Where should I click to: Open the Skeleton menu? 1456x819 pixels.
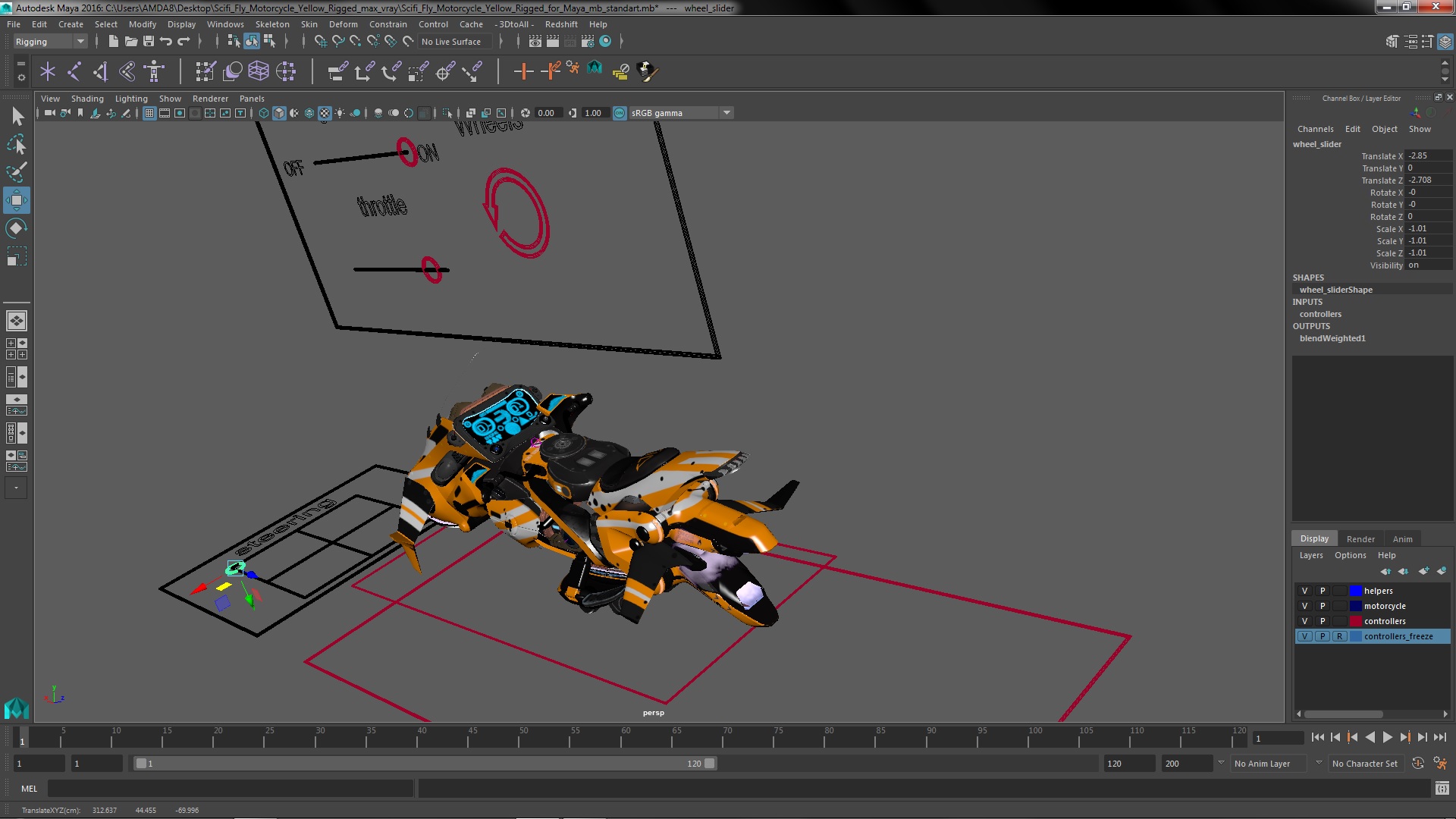point(272,24)
